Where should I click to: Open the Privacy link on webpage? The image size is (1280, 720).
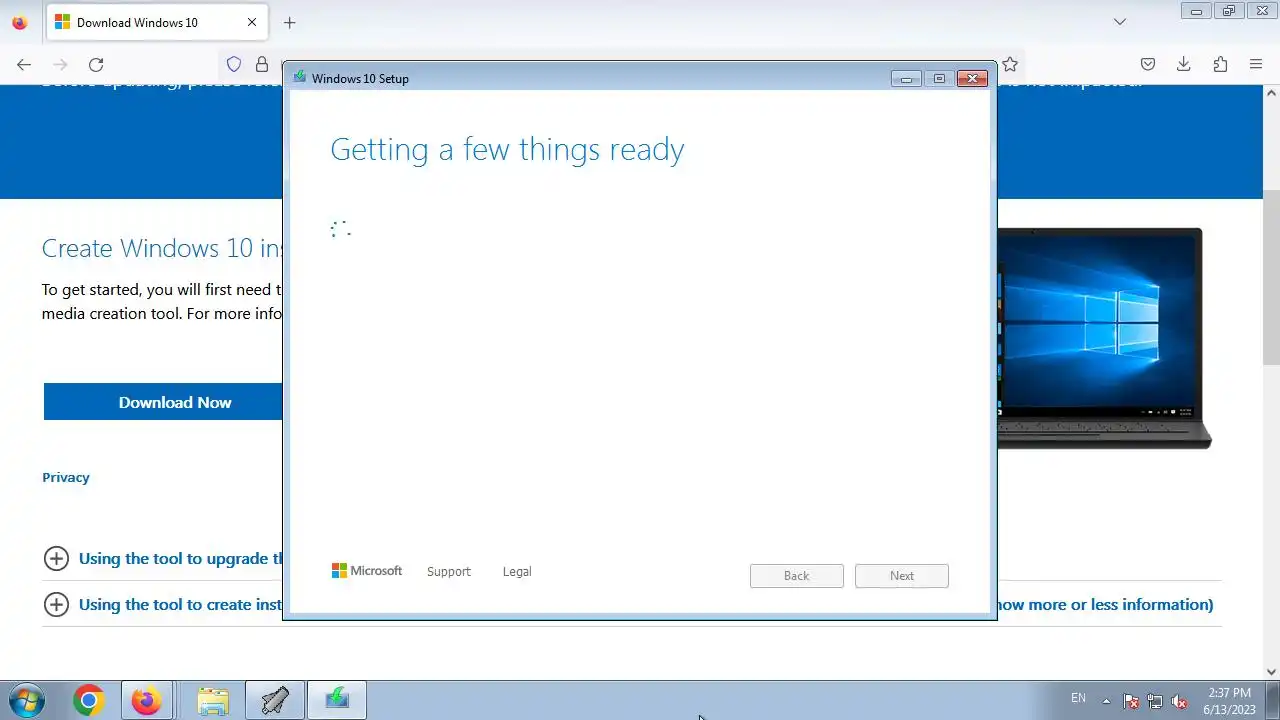(x=66, y=477)
